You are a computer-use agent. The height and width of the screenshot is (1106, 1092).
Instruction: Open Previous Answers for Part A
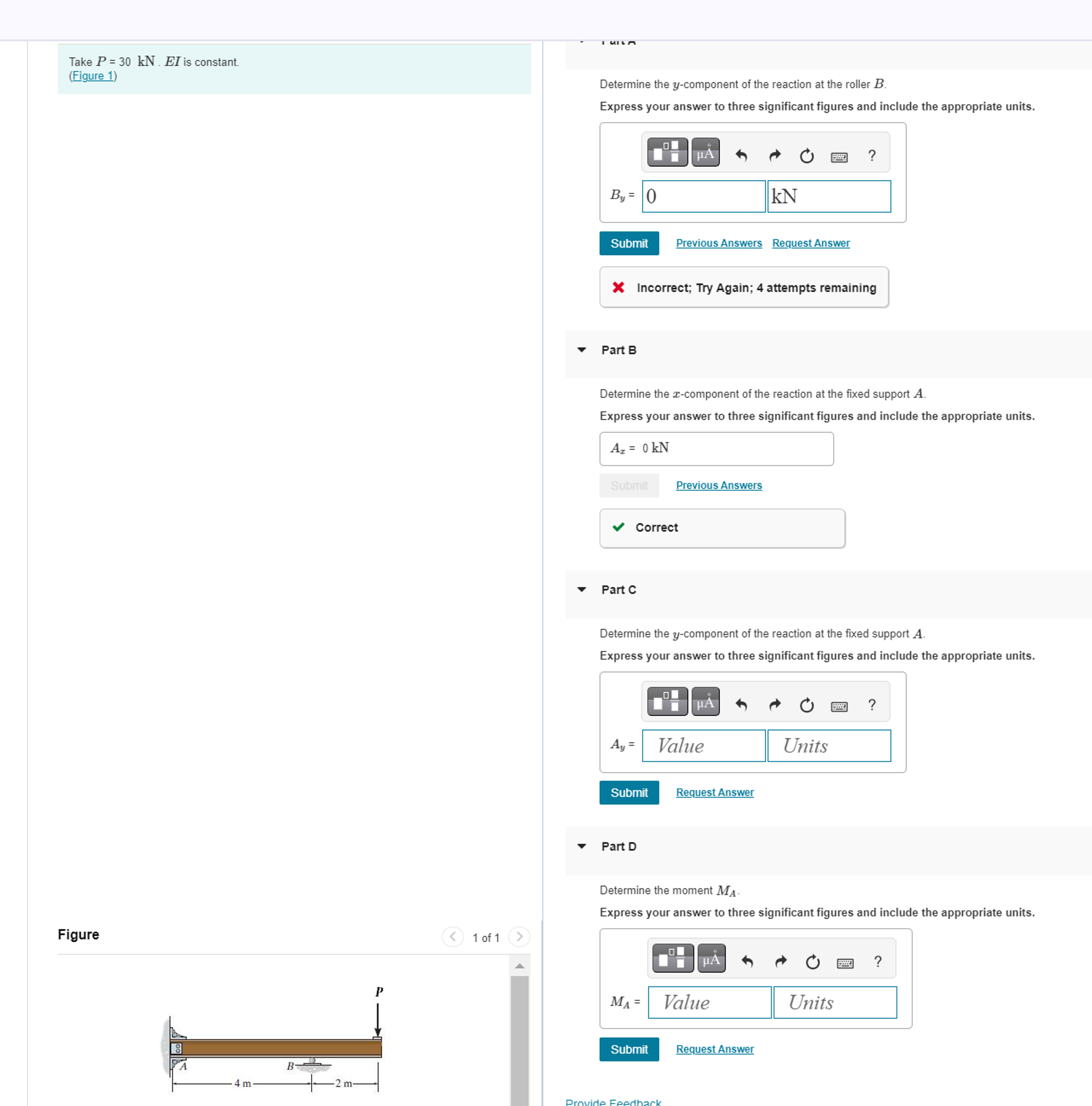click(x=719, y=243)
